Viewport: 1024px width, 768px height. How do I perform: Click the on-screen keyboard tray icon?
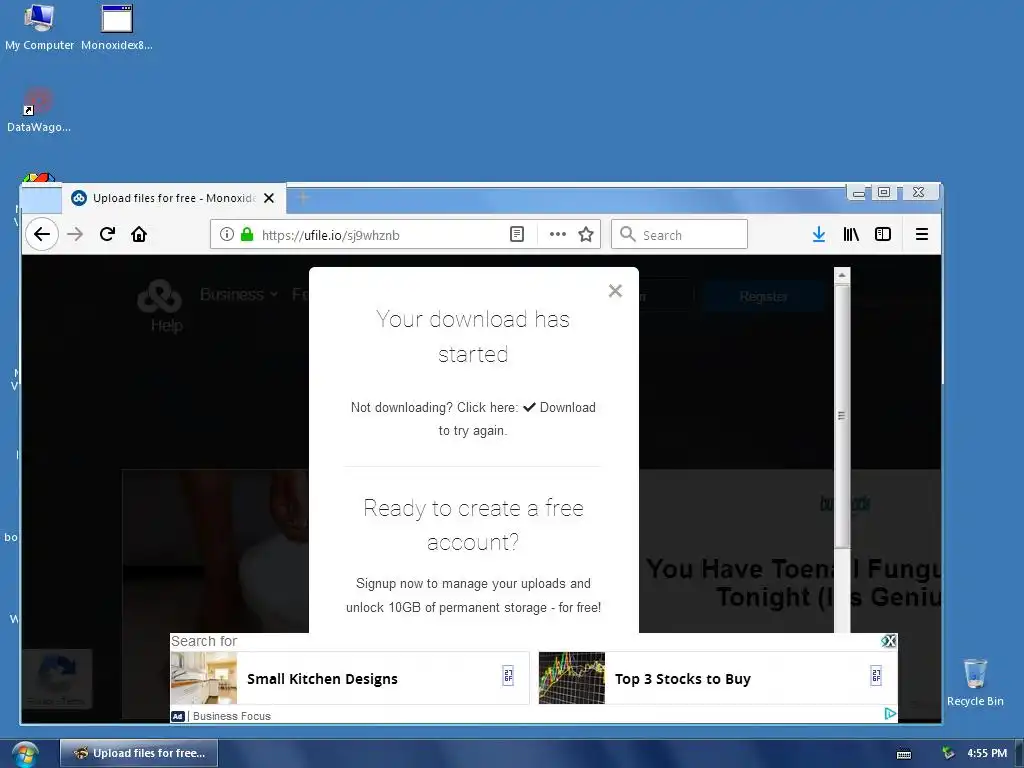tap(904, 754)
